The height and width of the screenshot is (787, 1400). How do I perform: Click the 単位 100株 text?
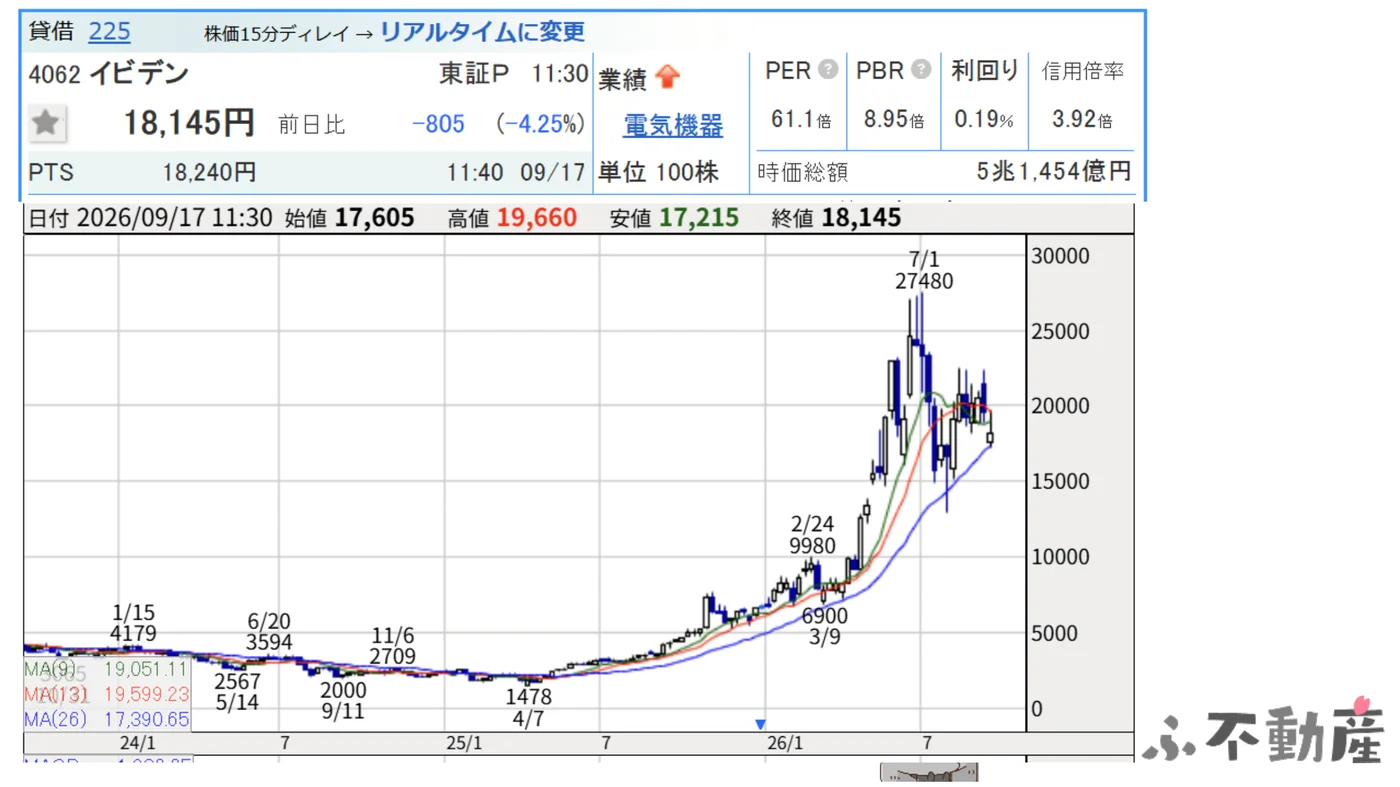tap(658, 172)
